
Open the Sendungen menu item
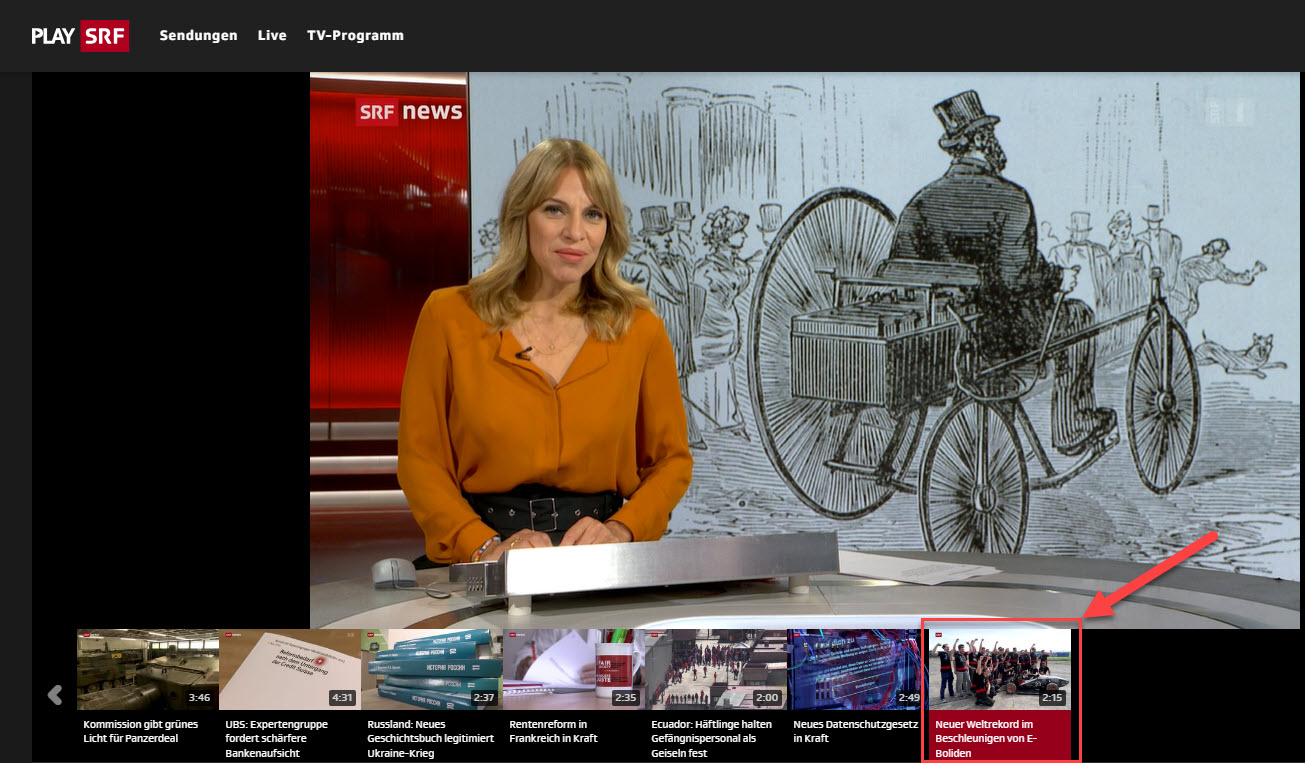(x=198, y=35)
